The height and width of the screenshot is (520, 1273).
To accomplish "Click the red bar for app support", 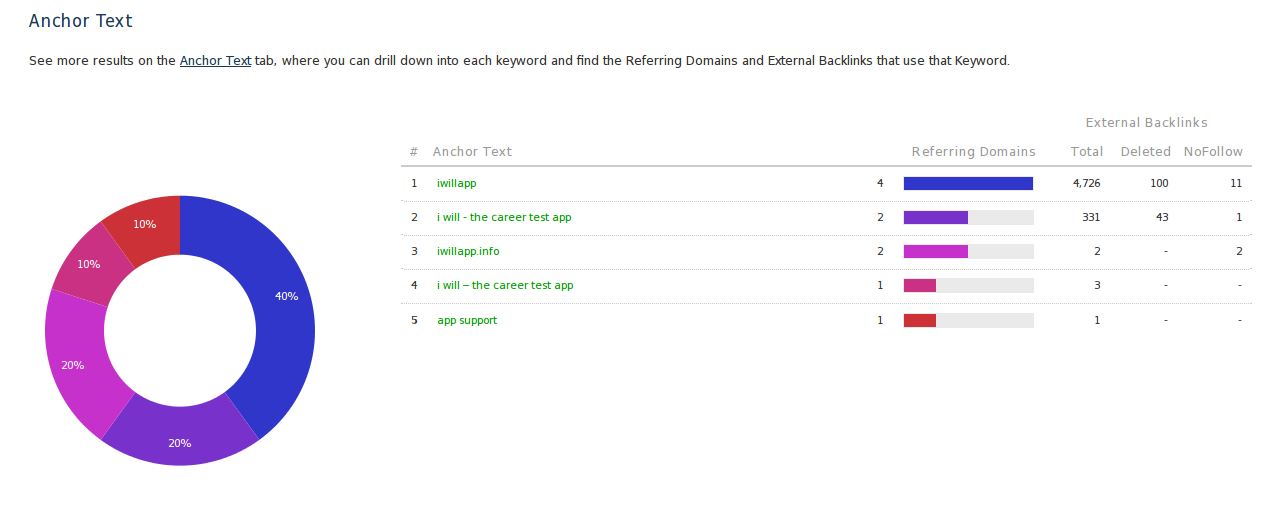I will click(919, 321).
